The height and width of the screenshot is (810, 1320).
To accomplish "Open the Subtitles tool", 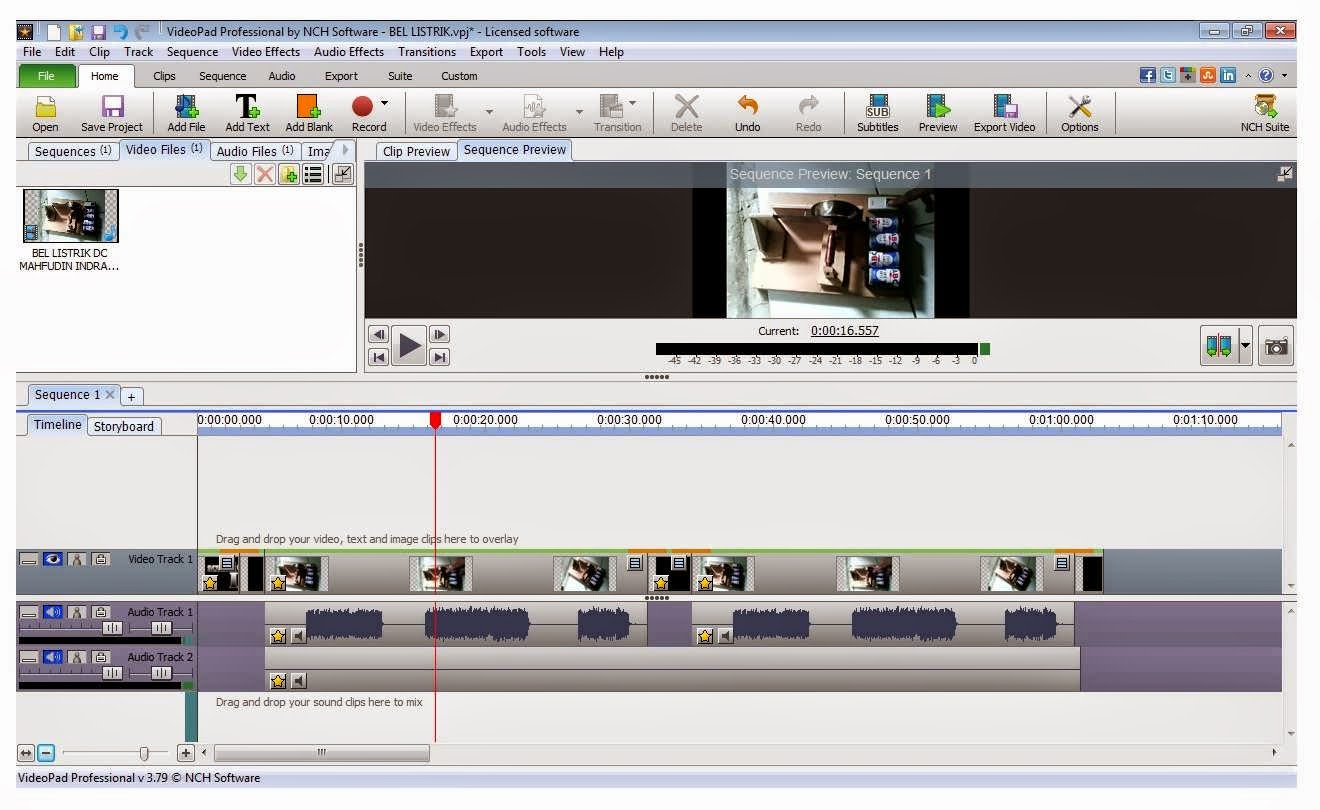I will point(877,113).
